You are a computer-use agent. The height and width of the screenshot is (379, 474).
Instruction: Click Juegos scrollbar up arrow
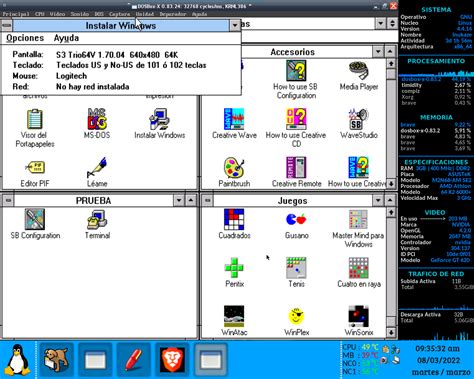(391, 212)
